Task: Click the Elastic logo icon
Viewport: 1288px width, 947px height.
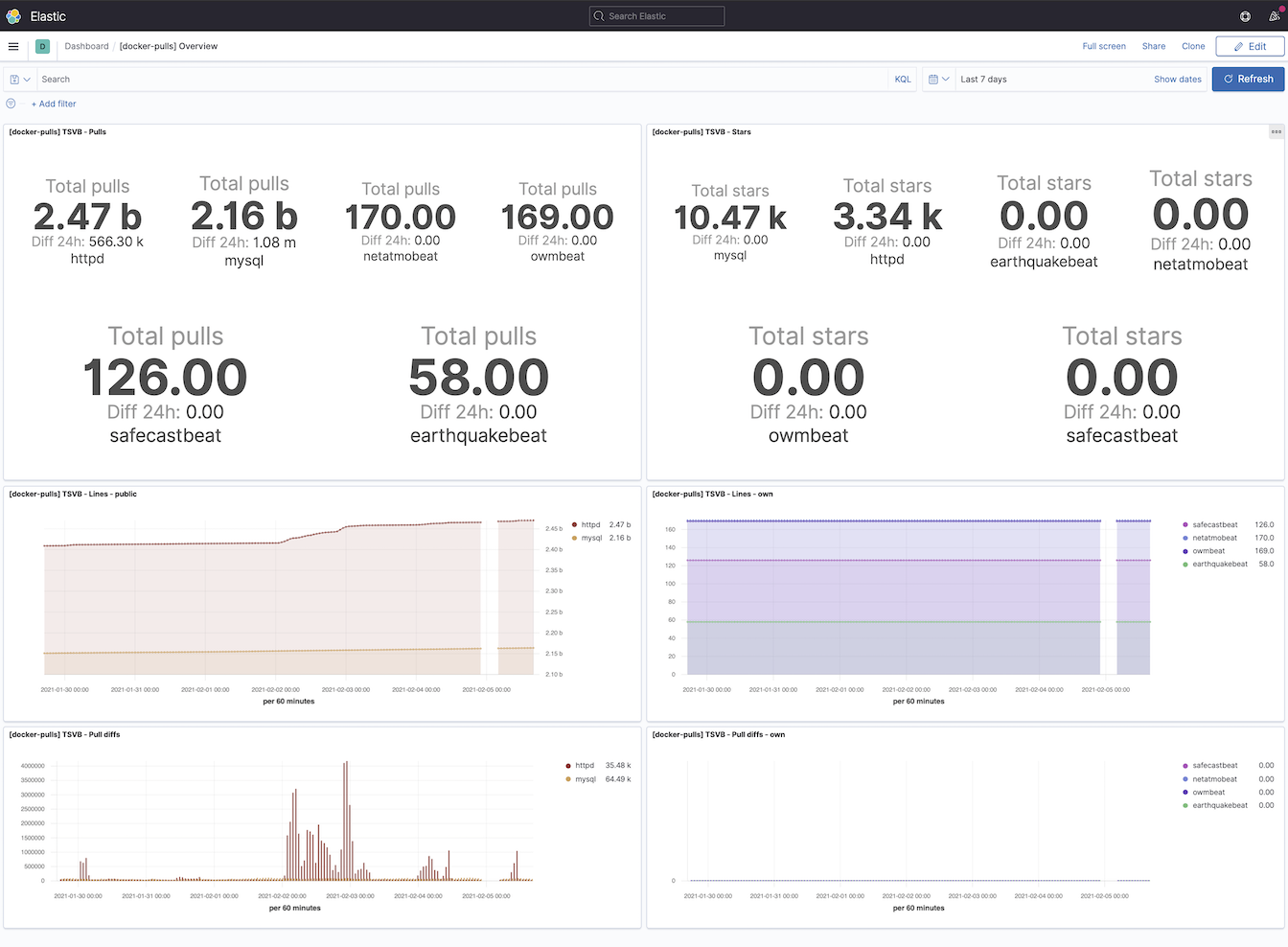Action: (x=13, y=16)
